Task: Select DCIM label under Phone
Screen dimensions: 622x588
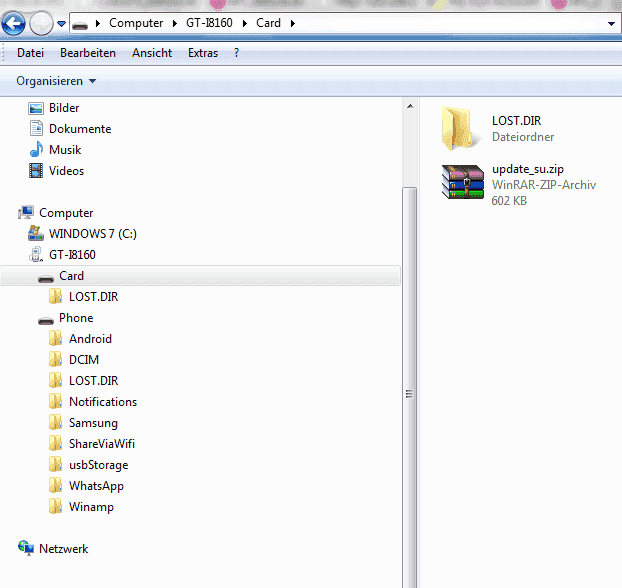Action: coord(84,360)
